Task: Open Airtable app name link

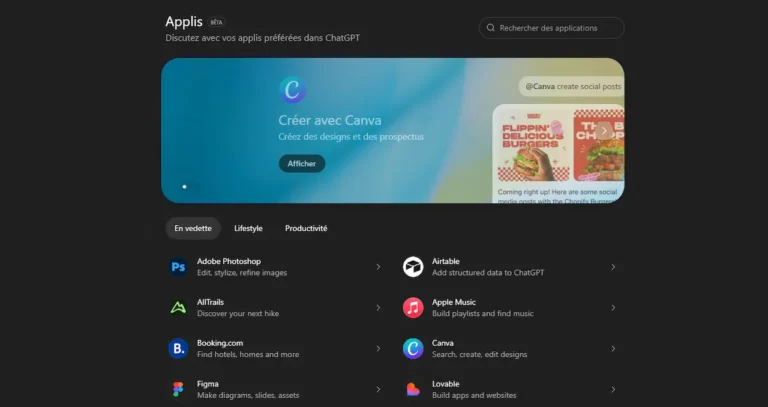Action: pos(446,262)
